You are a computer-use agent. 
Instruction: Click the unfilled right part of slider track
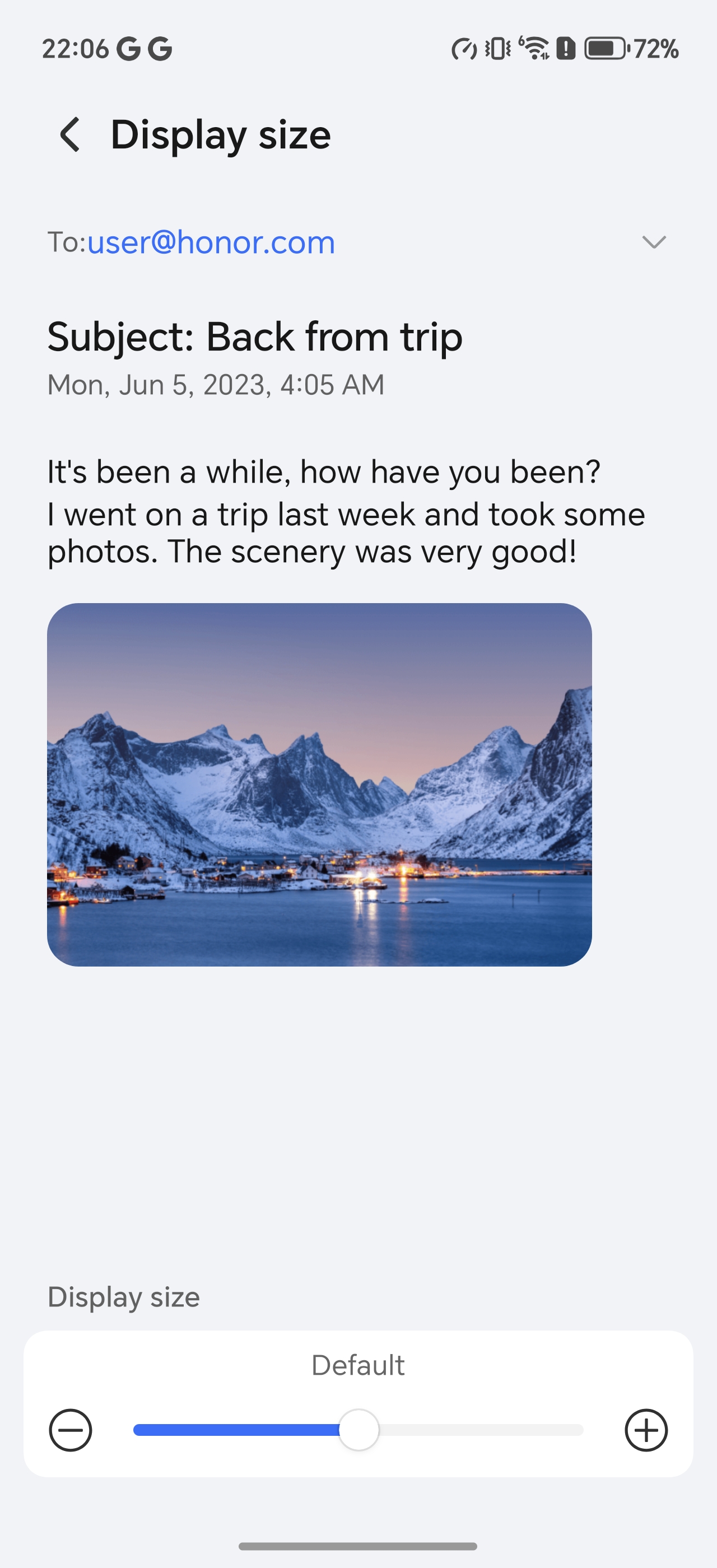coord(481,1430)
